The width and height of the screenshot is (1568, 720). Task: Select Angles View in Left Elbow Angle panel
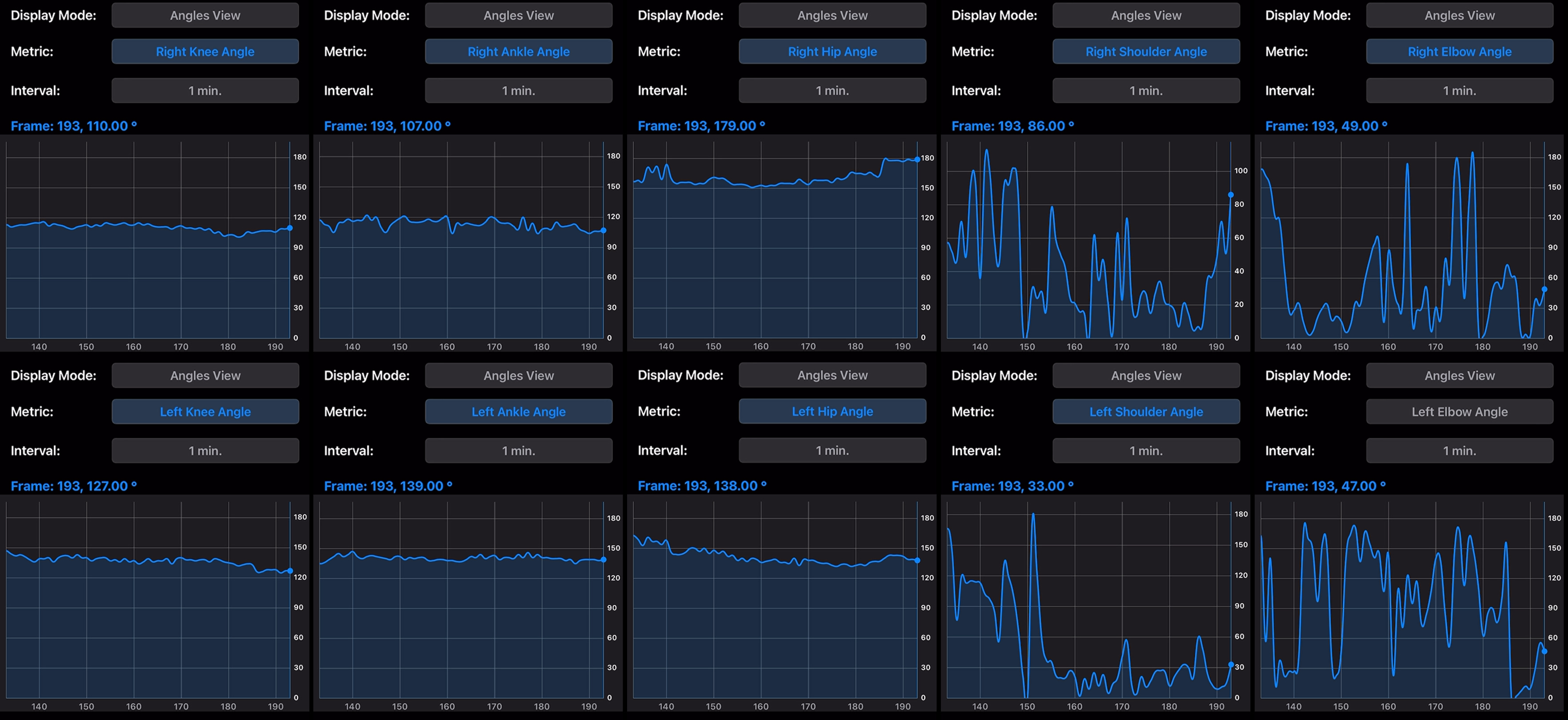click(x=1460, y=375)
